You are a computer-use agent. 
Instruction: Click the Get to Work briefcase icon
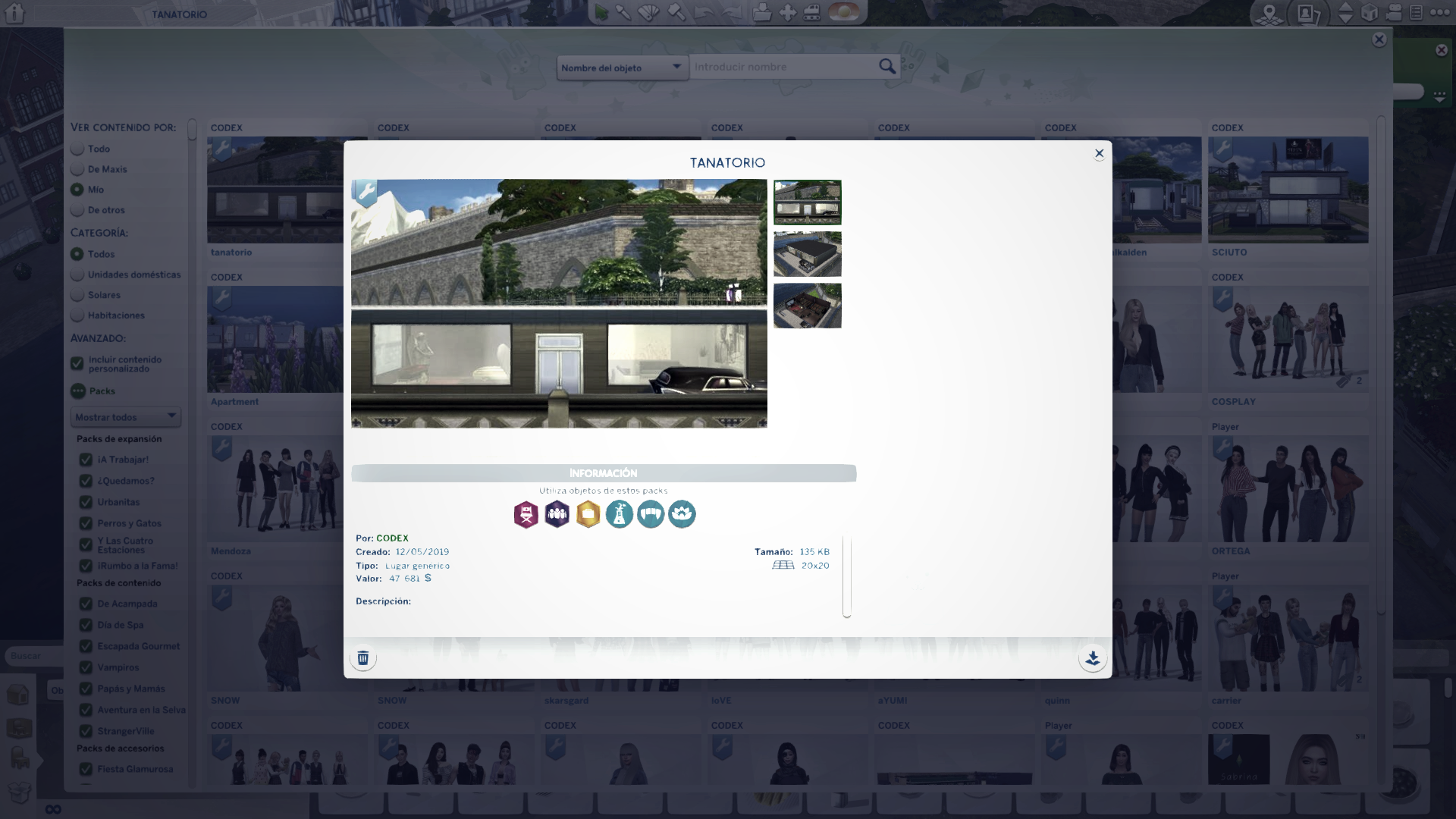pos(588,515)
